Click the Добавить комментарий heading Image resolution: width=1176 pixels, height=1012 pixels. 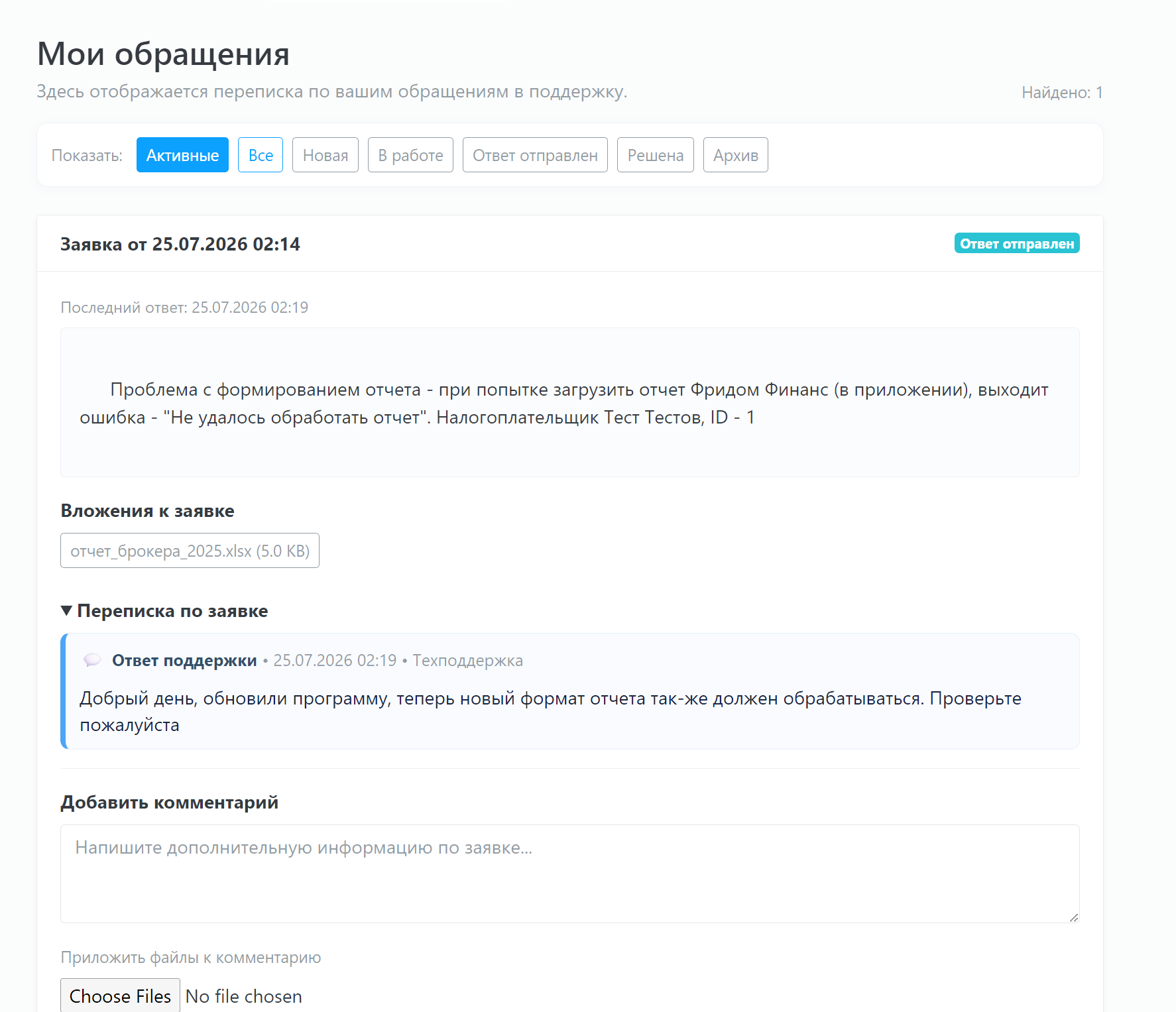169,803
